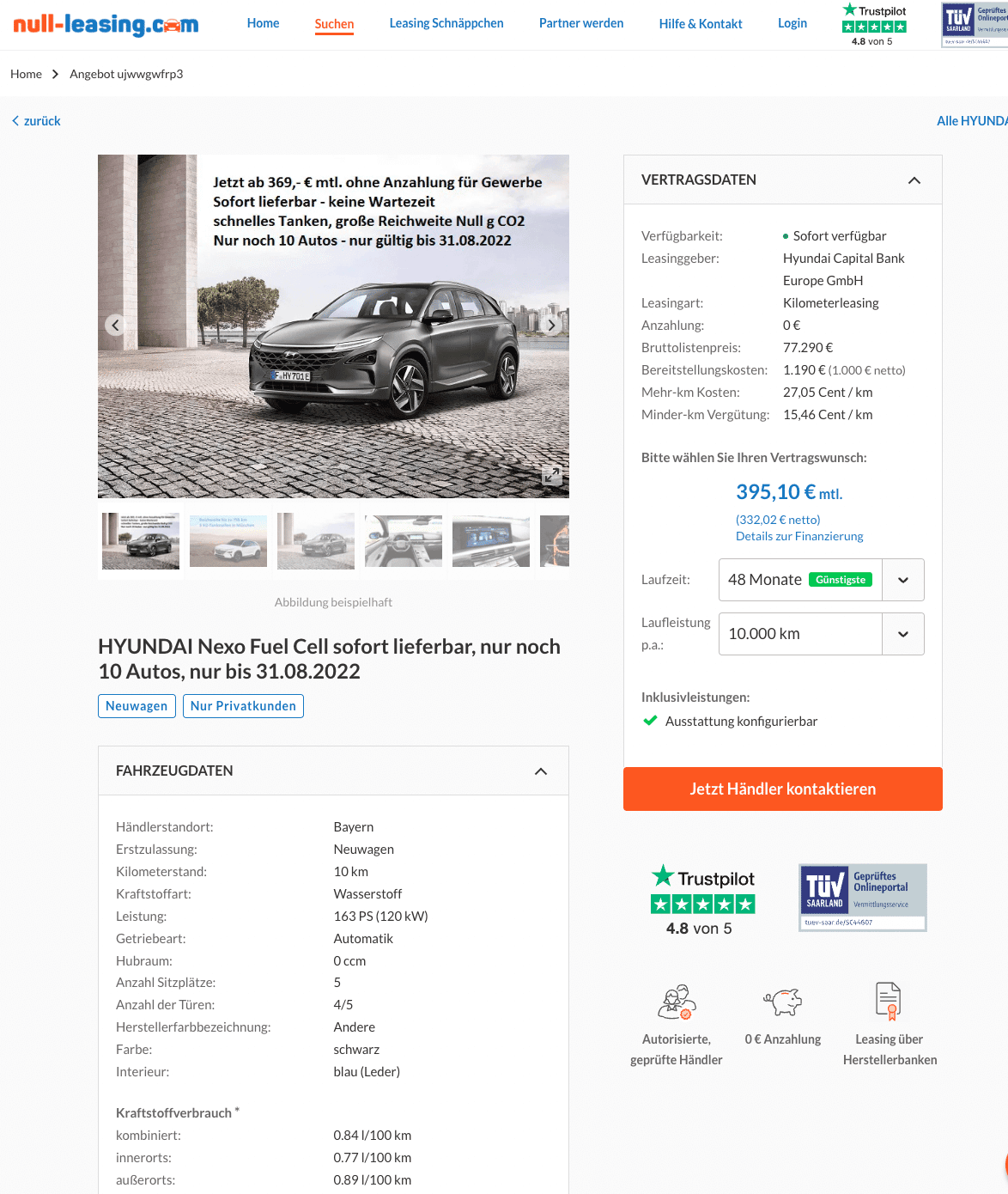The height and width of the screenshot is (1194, 1008).
Task: Select the interior steering wheel thumbnail
Action: (404, 541)
